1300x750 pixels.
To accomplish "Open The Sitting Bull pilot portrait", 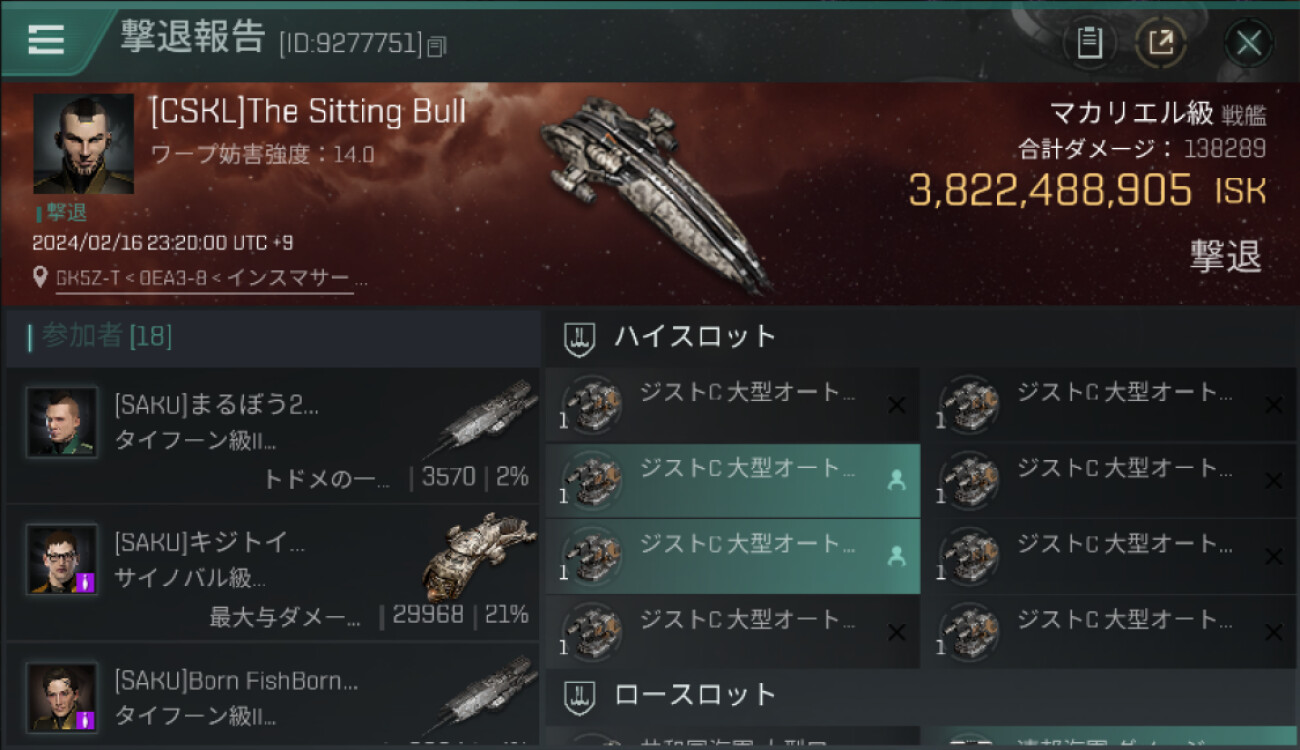I will (x=84, y=143).
